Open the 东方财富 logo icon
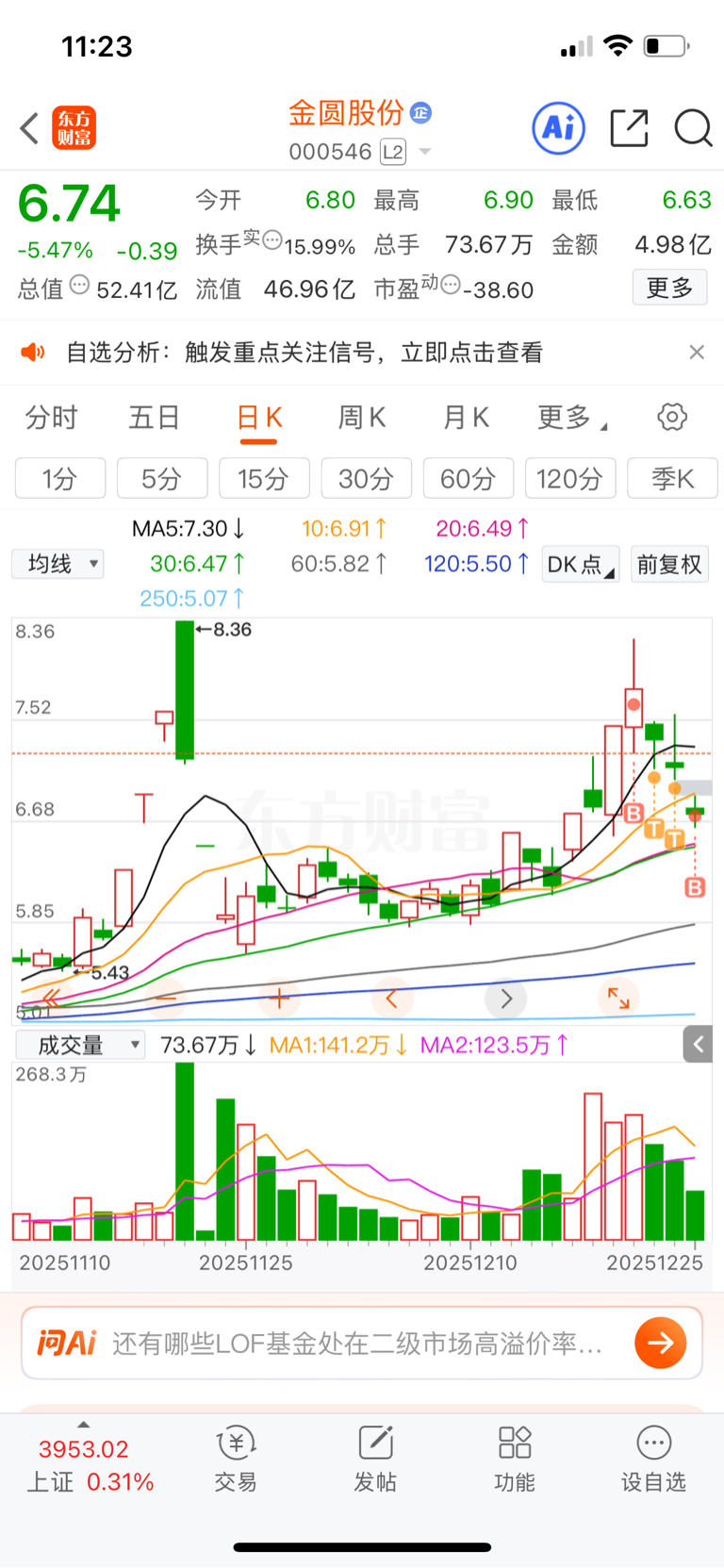Viewport: 724px width, 1568px height. 74,128
